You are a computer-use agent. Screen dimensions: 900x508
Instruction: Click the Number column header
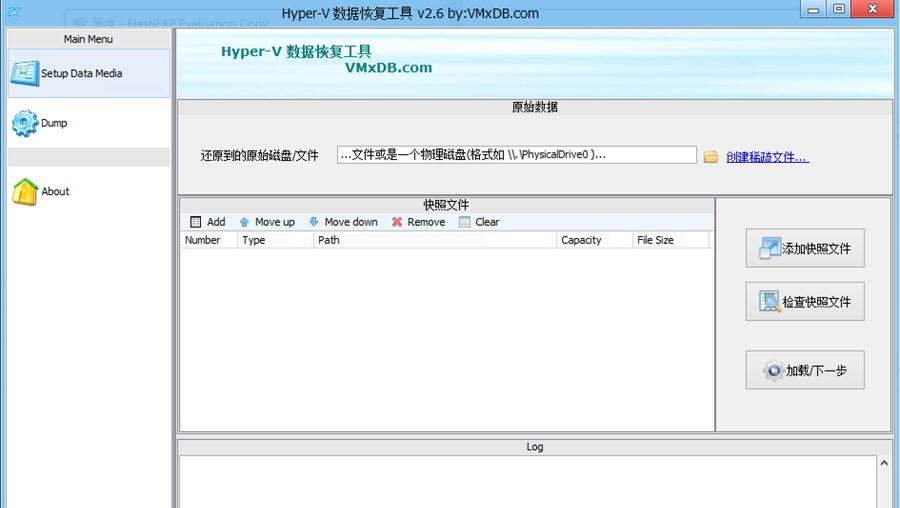(x=208, y=240)
